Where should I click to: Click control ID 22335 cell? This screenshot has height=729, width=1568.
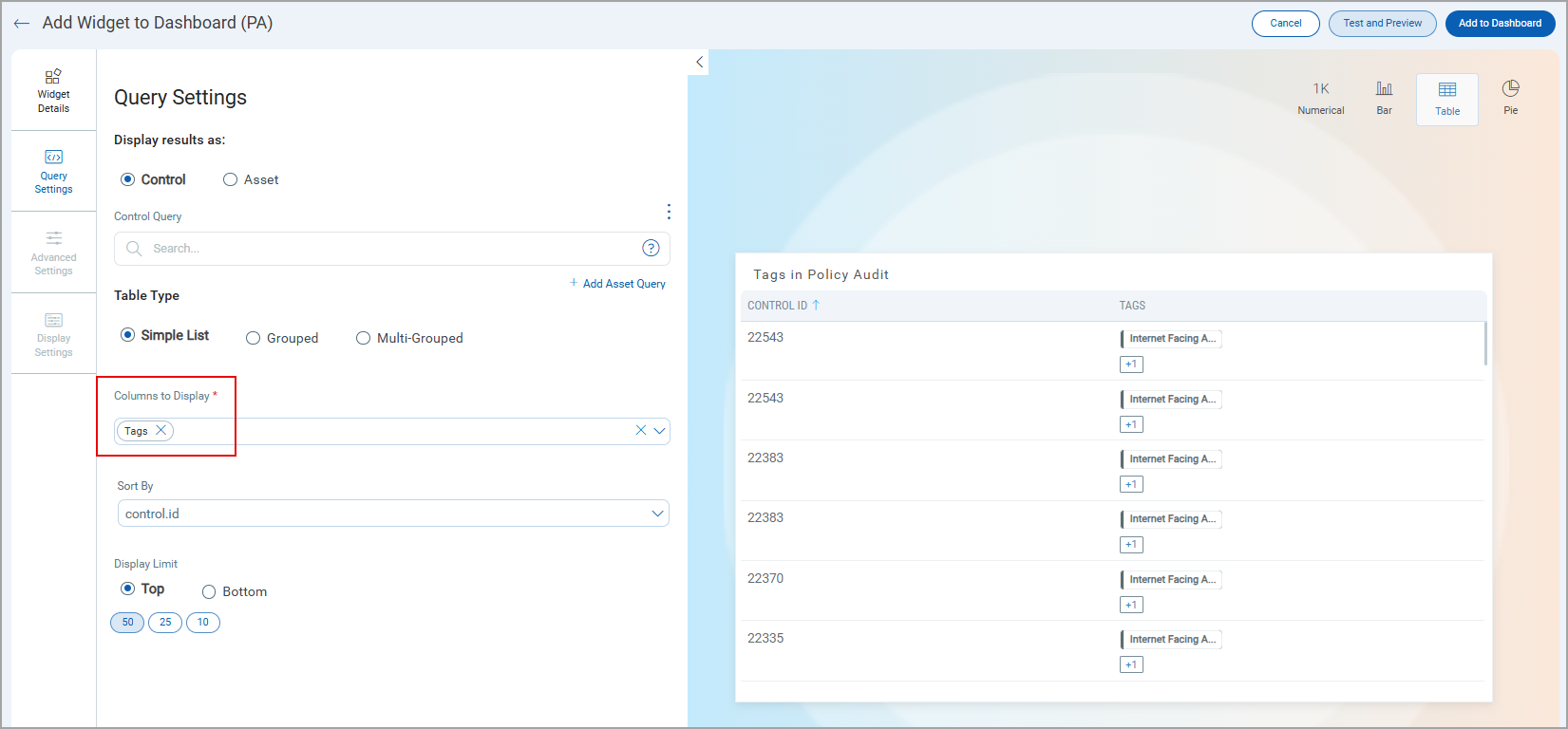point(765,638)
